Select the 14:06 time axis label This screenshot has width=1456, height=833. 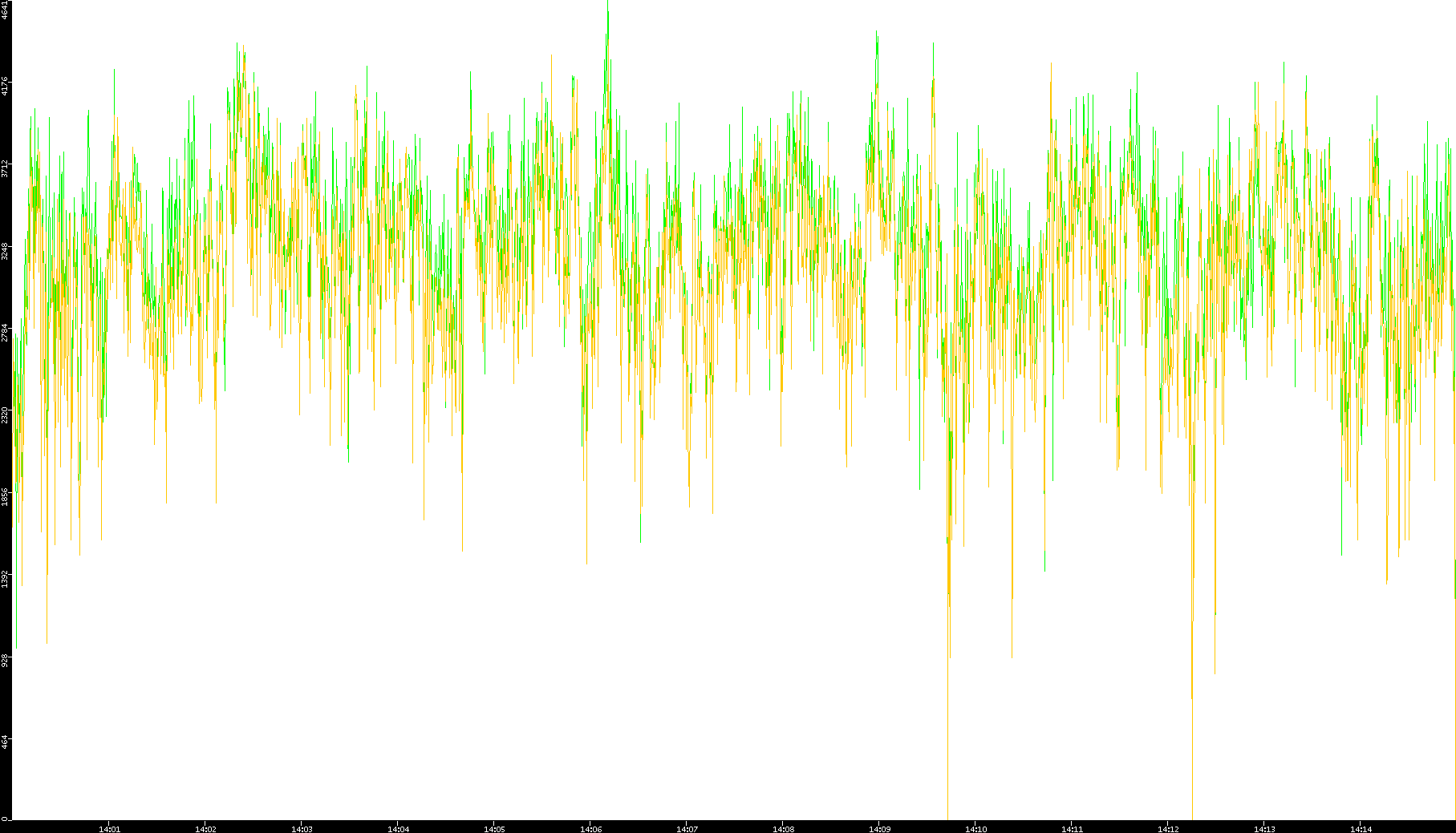[590, 829]
